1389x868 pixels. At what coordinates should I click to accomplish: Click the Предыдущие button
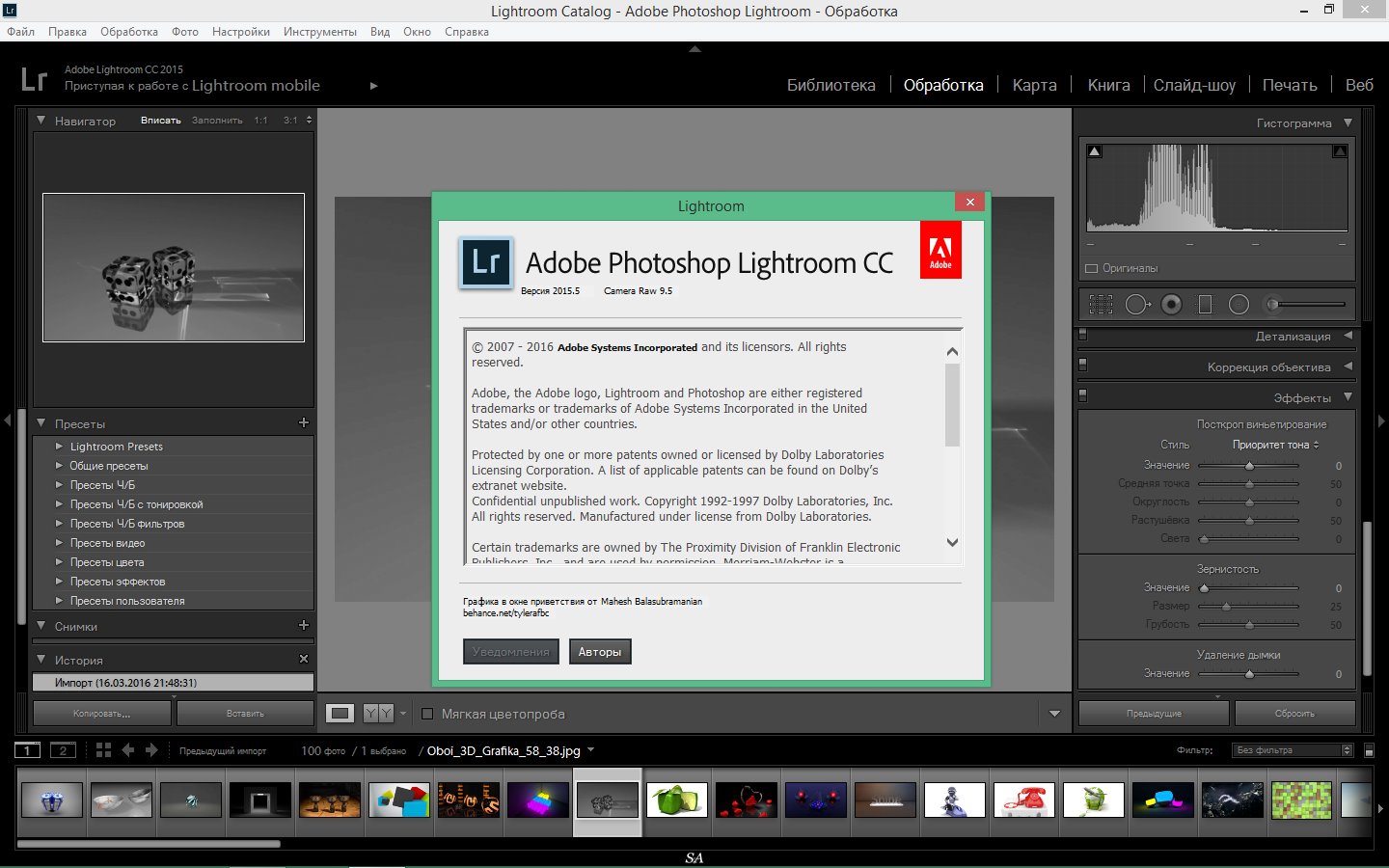[1154, 714]
